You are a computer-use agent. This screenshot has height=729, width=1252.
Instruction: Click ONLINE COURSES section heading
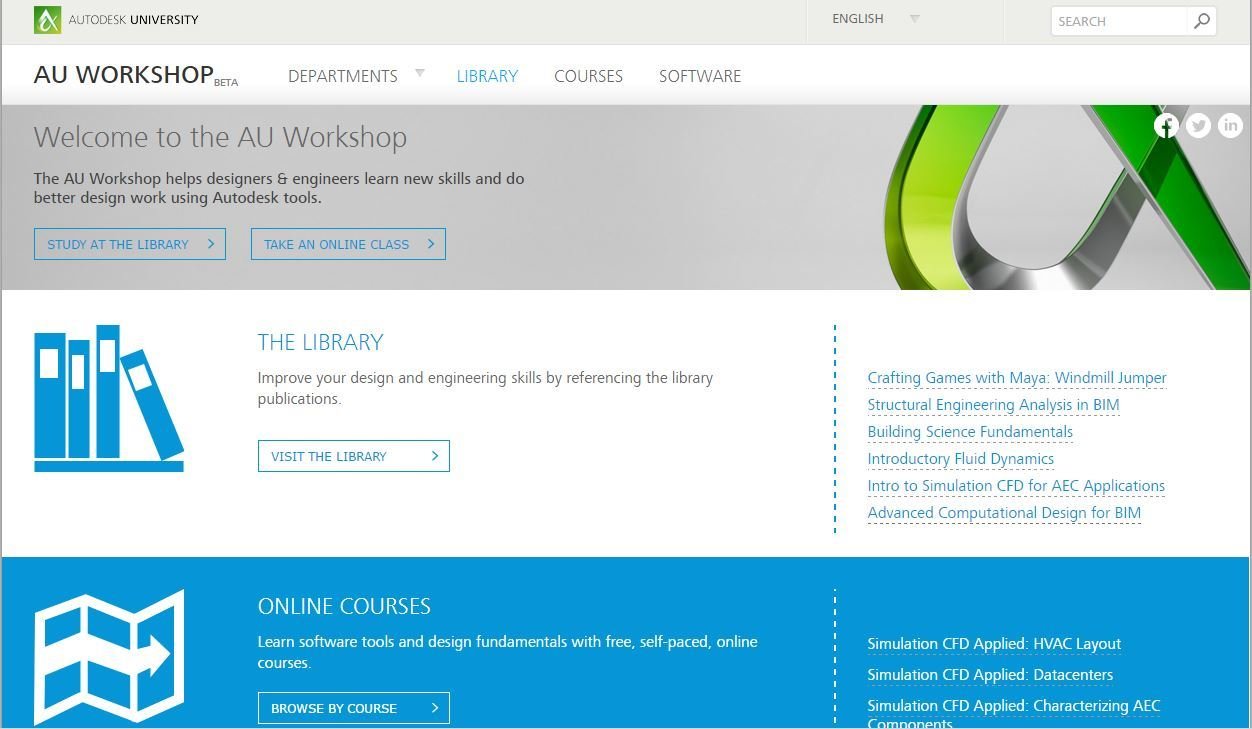(x=344, y=606)
